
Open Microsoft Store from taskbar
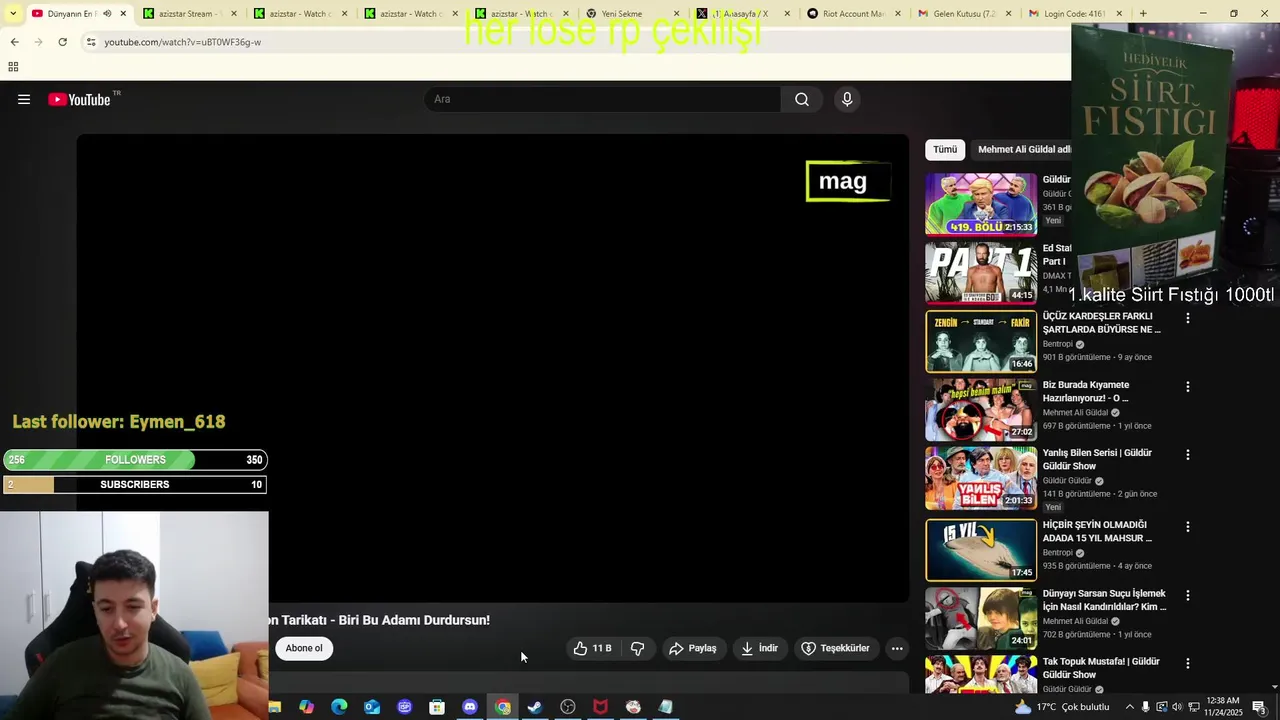coord(437,707)
